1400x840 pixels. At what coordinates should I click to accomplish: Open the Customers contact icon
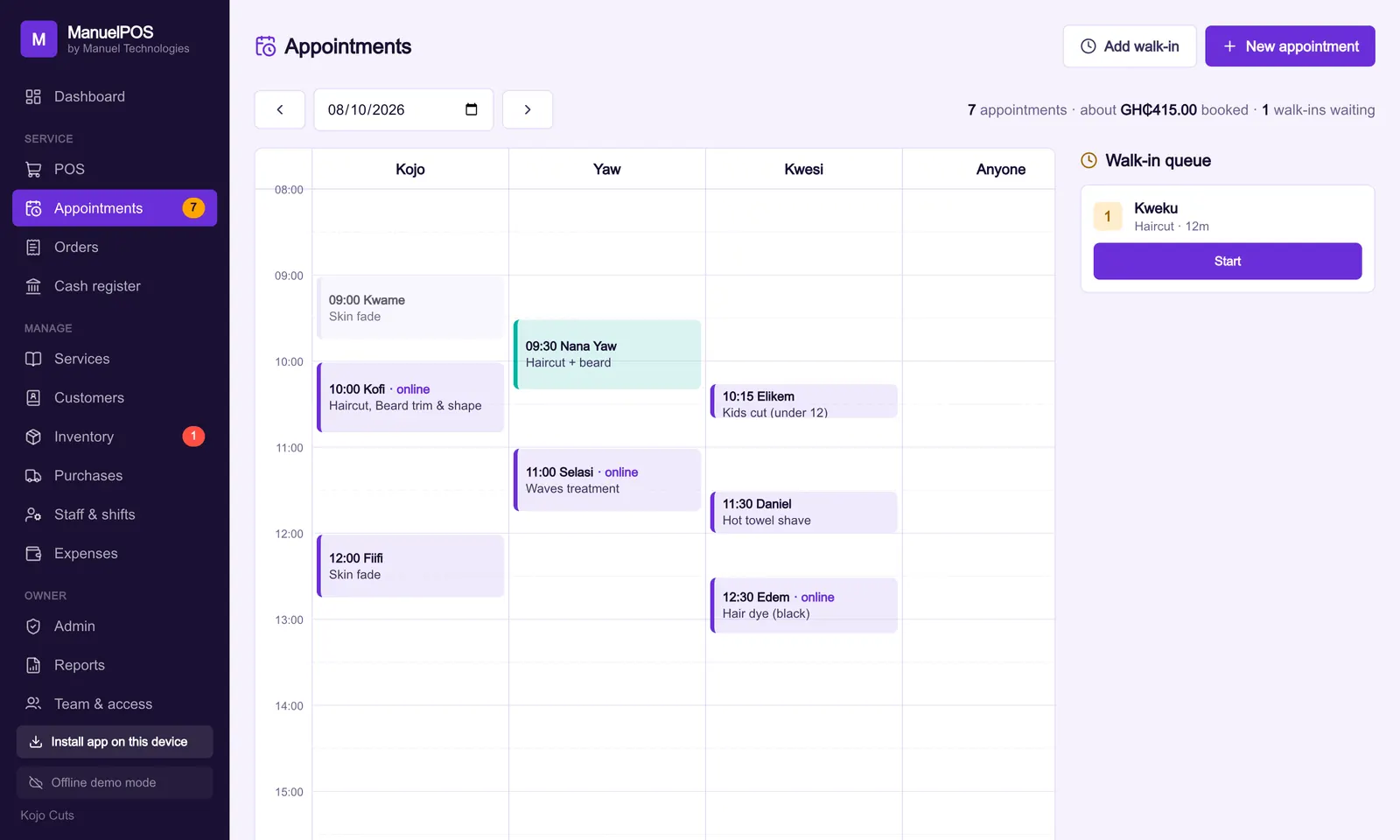coord(33,398)
